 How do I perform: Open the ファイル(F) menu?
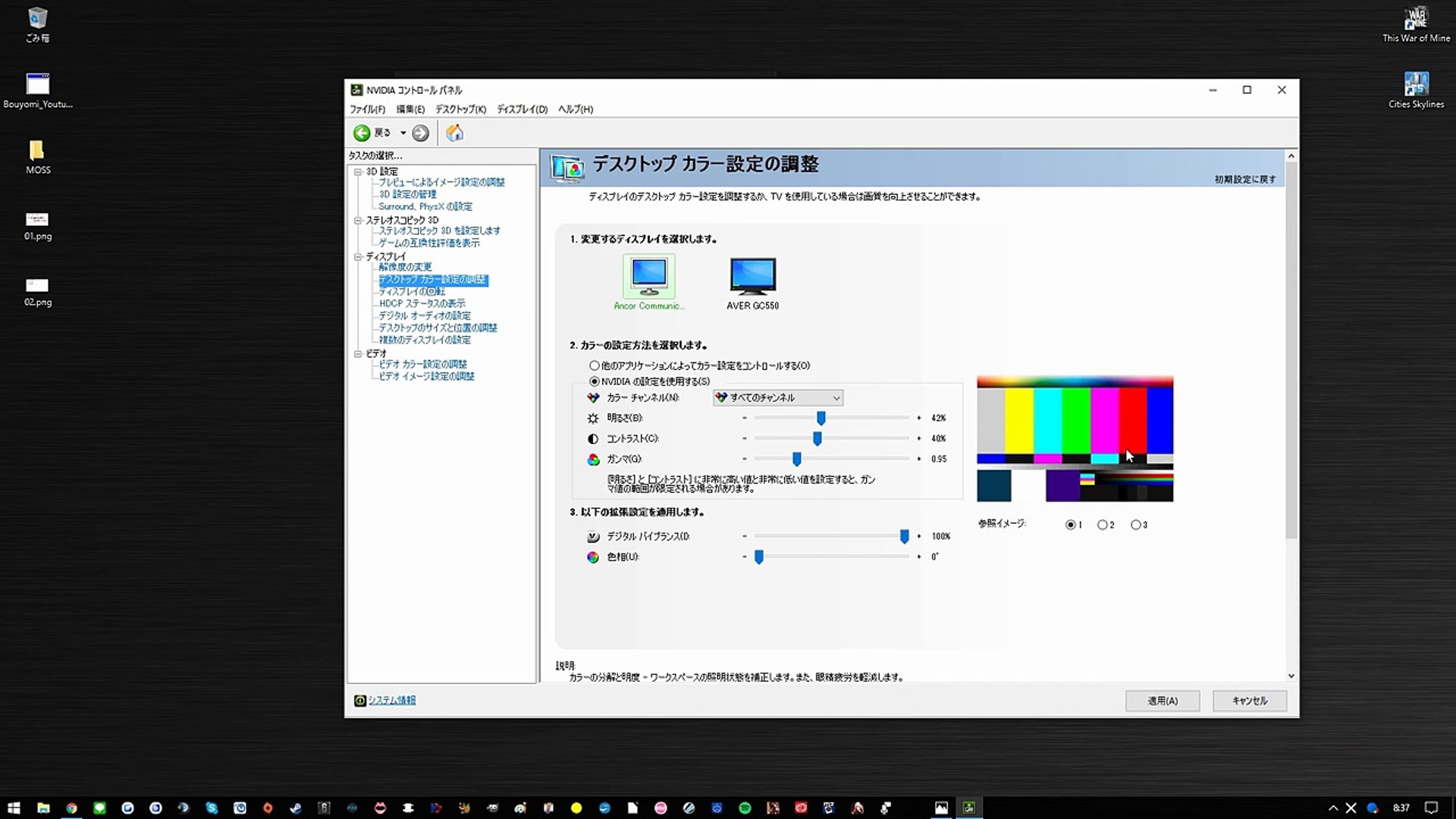[367, 109]
